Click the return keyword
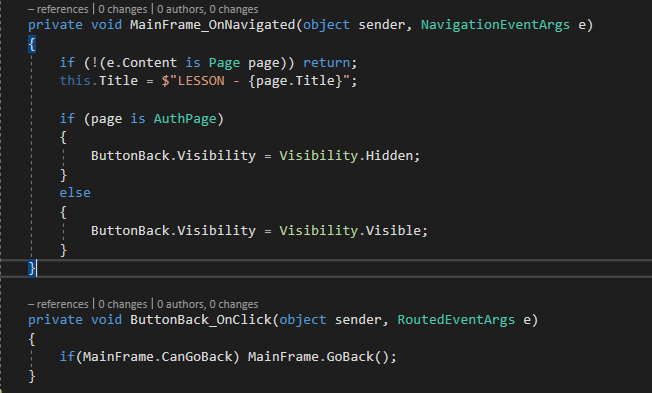652x393 pixels. pyautogui.click(x=326, y=63)
